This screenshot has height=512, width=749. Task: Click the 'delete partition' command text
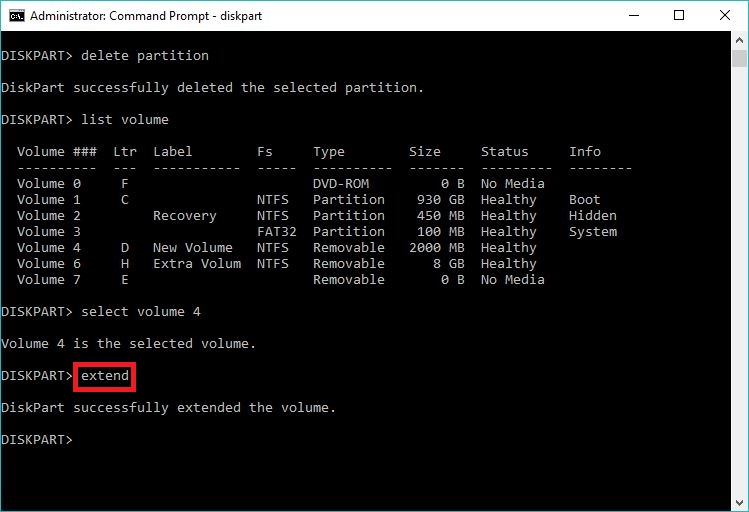coord(145,56)
